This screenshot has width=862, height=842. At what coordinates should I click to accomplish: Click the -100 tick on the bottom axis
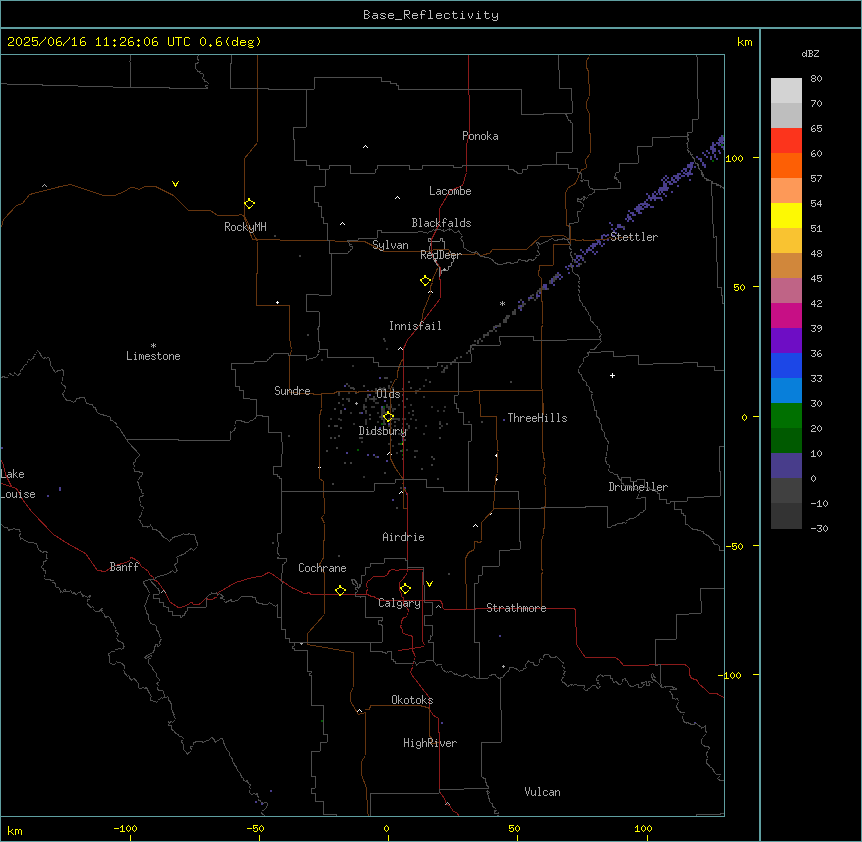coord(126,829)
